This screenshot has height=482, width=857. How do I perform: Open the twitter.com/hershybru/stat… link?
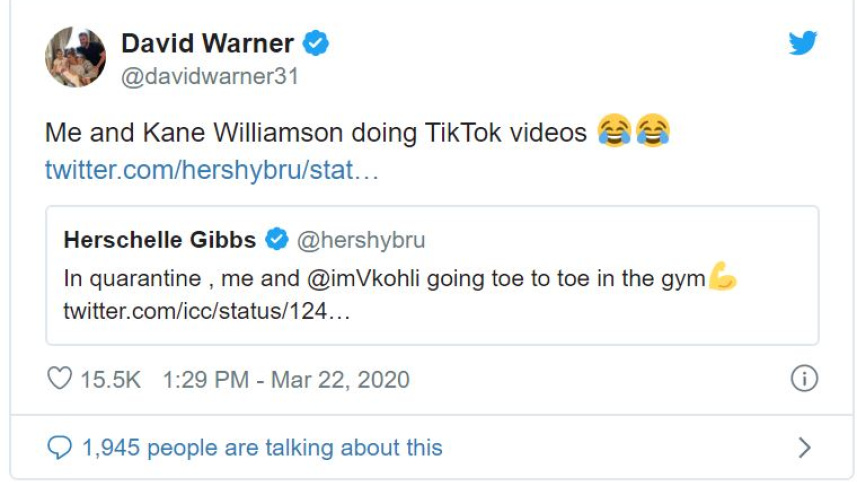pos(212,170)
